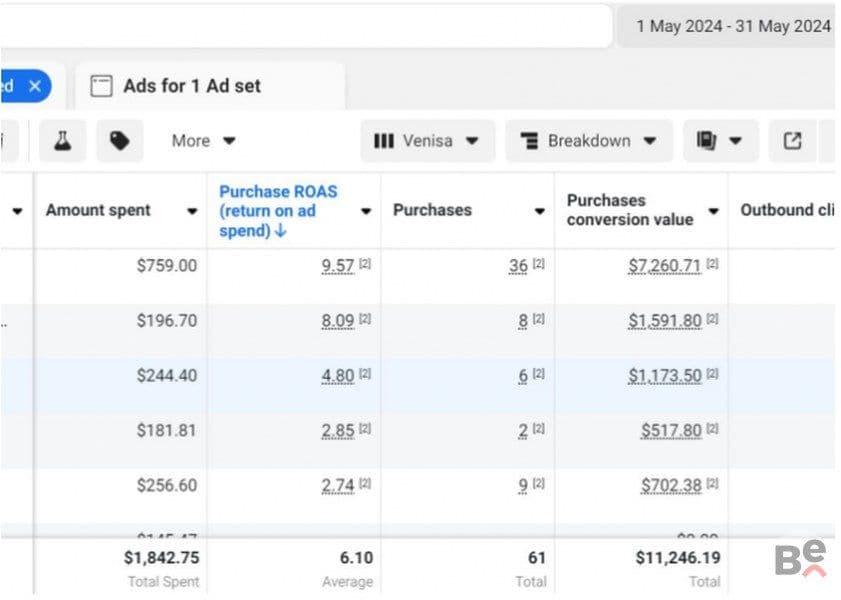Click the search and filter input bar
841x600 pixels.
306,26
